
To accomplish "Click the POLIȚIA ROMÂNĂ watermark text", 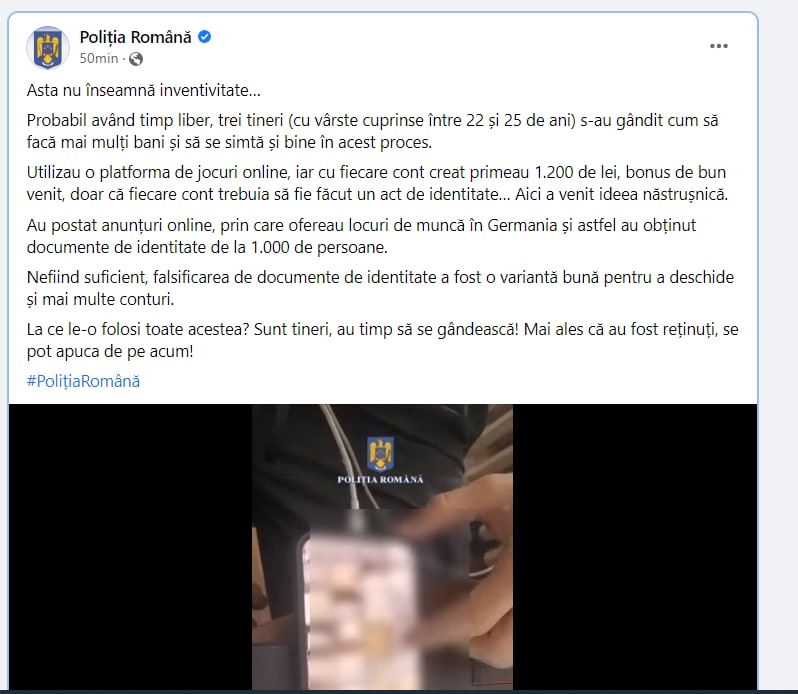I will (380, 479).
